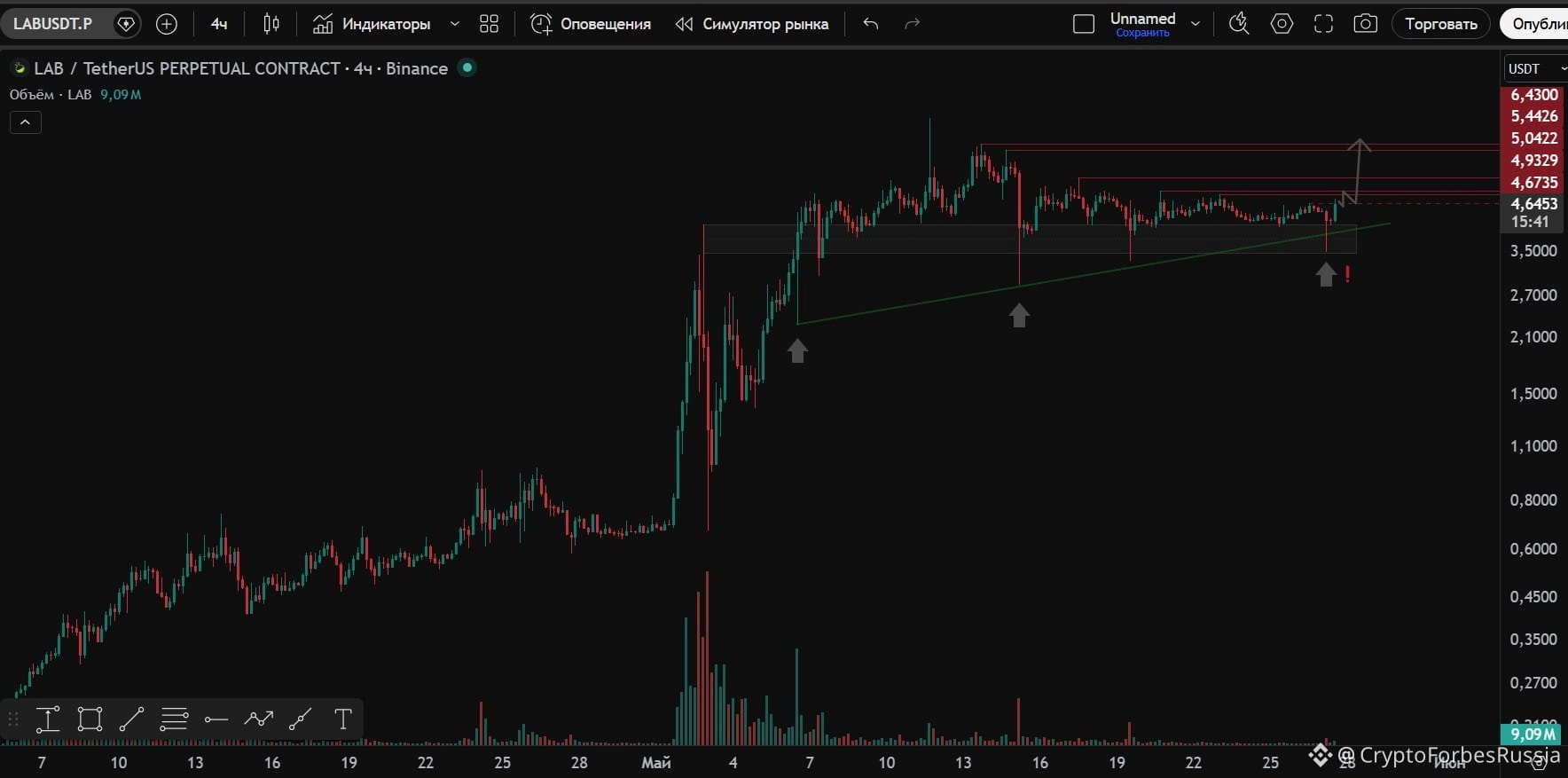Open the chart layout square selector
Image resolution: width=1568 pixels, height=778 pixels.
[x=1084, y=24]
